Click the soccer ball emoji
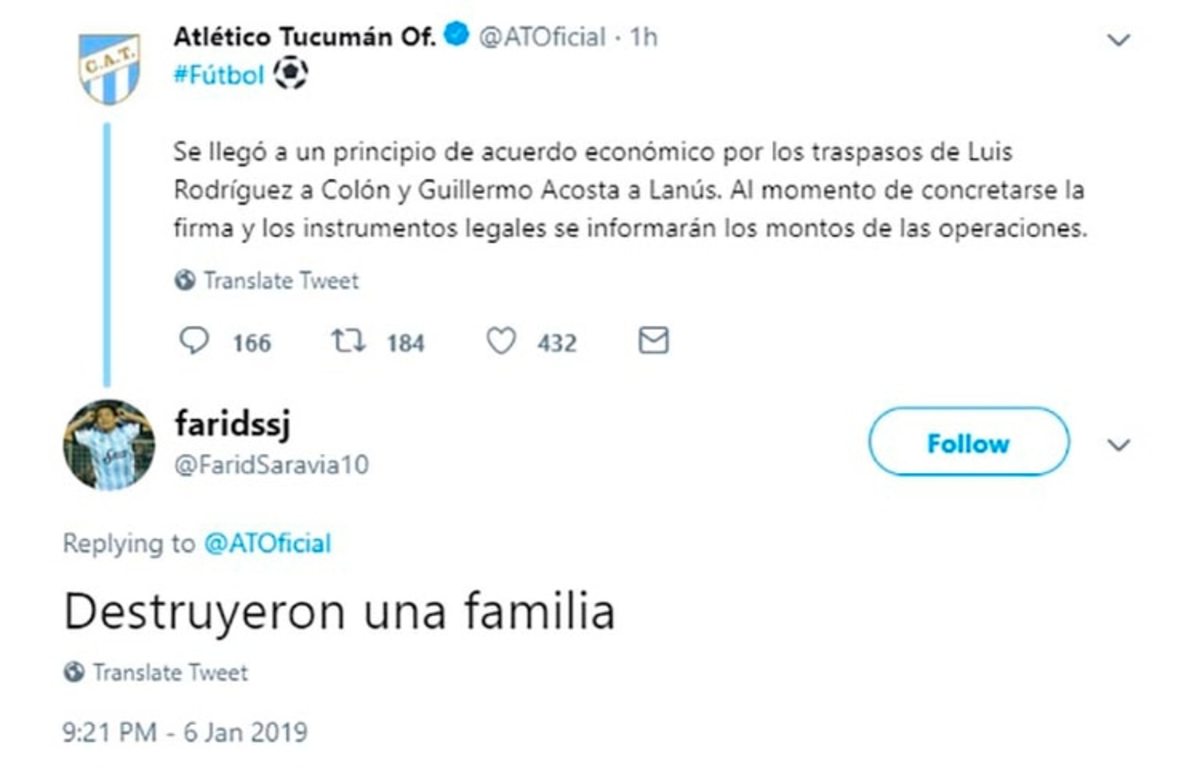The width and height of the screenshot is (1200, 774). pyautogui.click(x=290, y=73)
